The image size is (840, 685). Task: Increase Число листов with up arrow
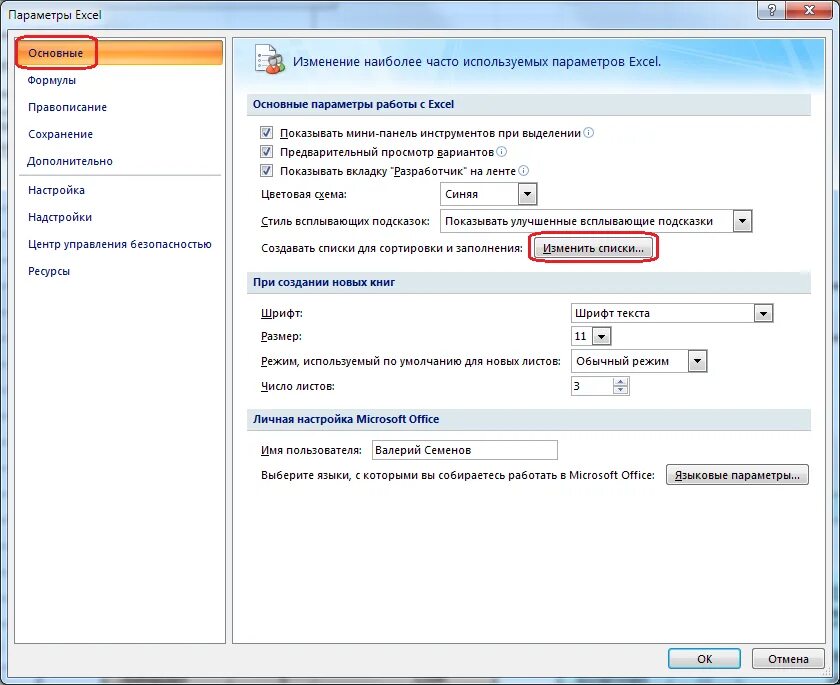620,382
